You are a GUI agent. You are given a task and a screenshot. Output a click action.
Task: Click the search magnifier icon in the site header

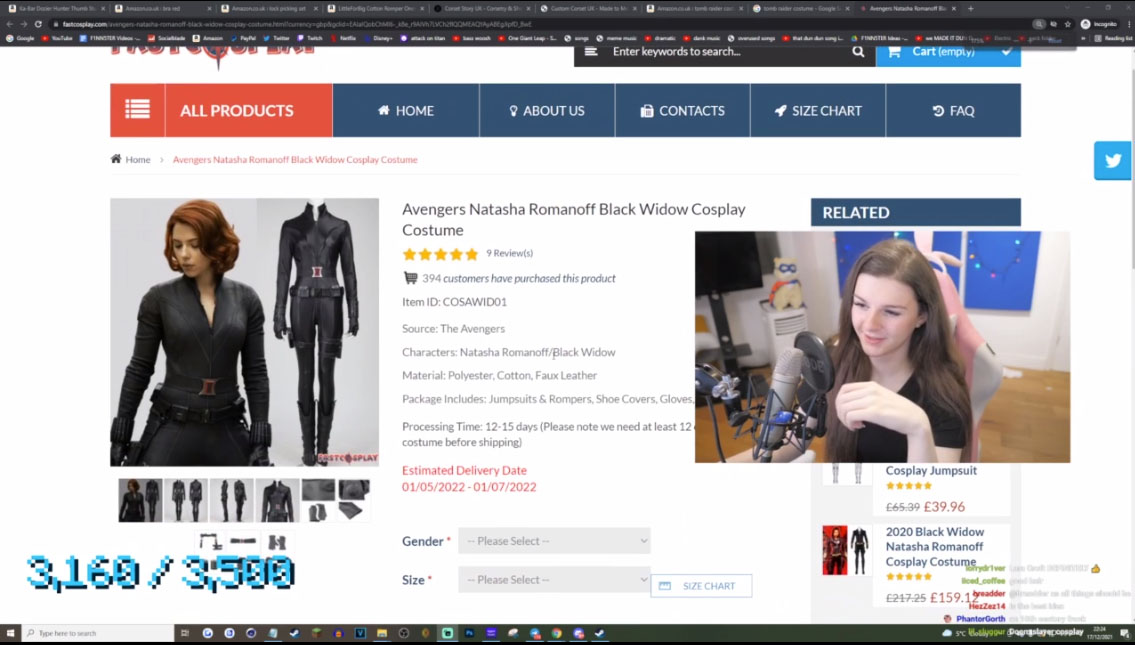point(858,51)
